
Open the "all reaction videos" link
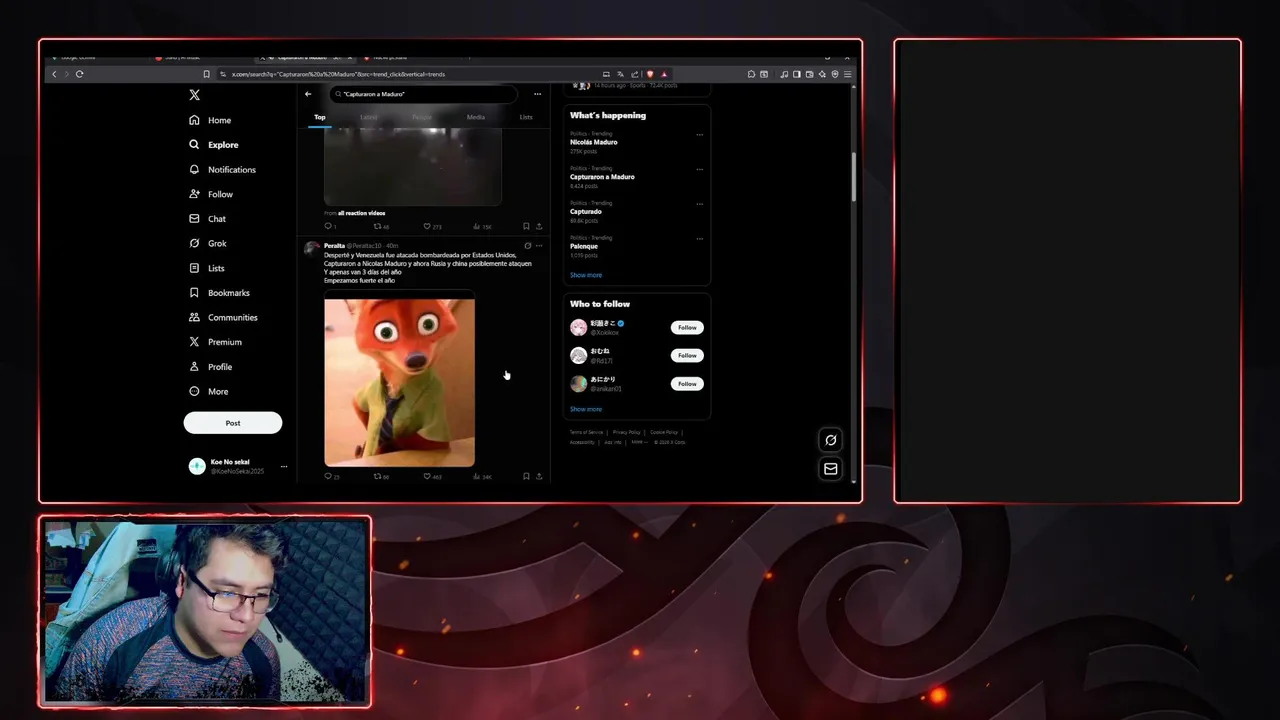[361, 213]
